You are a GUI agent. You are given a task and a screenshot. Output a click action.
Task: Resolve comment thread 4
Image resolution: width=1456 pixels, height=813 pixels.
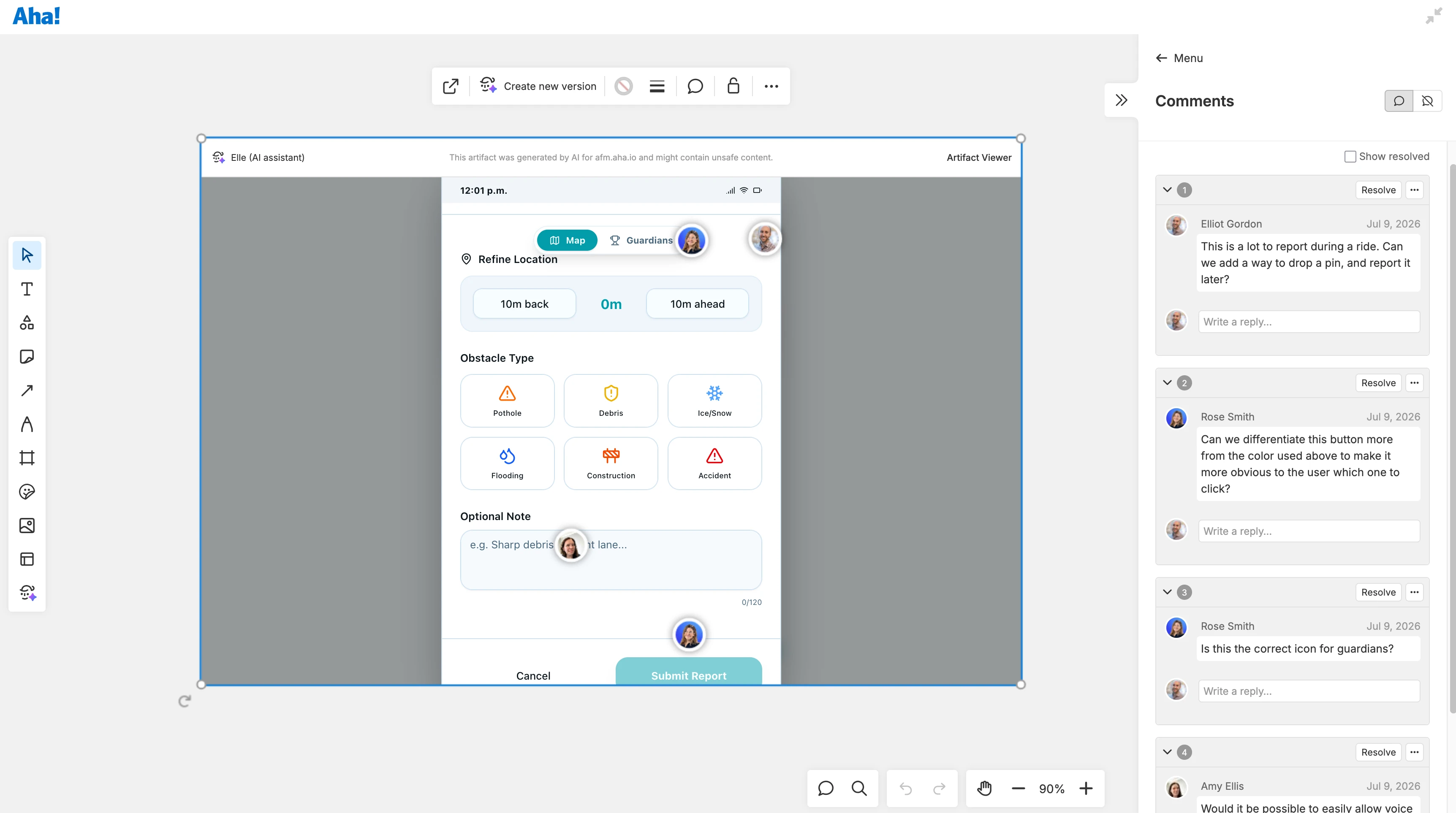click(1378, 752)
